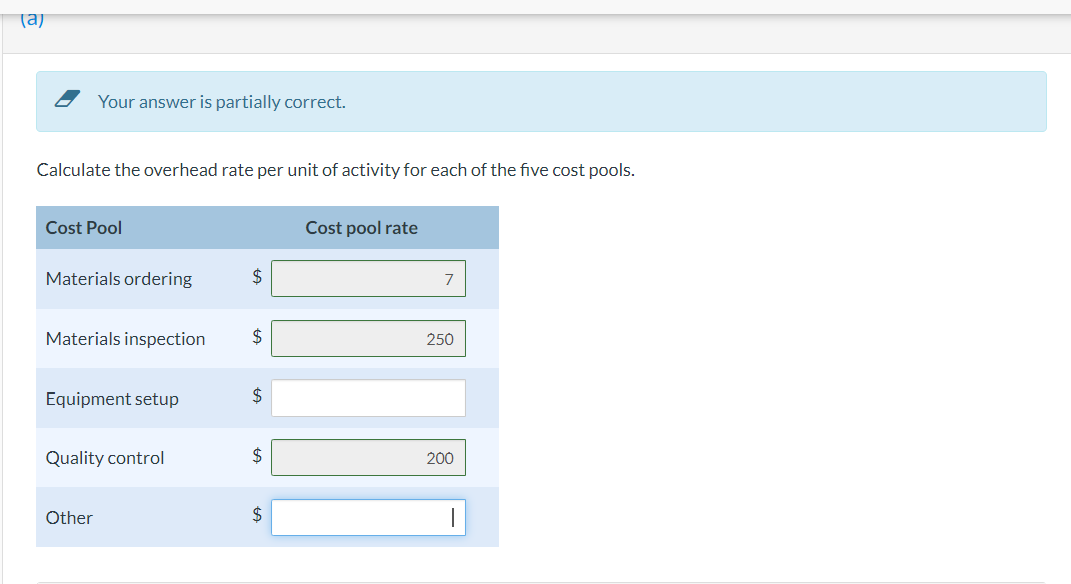
Task: Click the Materials ordering row label
Action: [x=117, y=279]
